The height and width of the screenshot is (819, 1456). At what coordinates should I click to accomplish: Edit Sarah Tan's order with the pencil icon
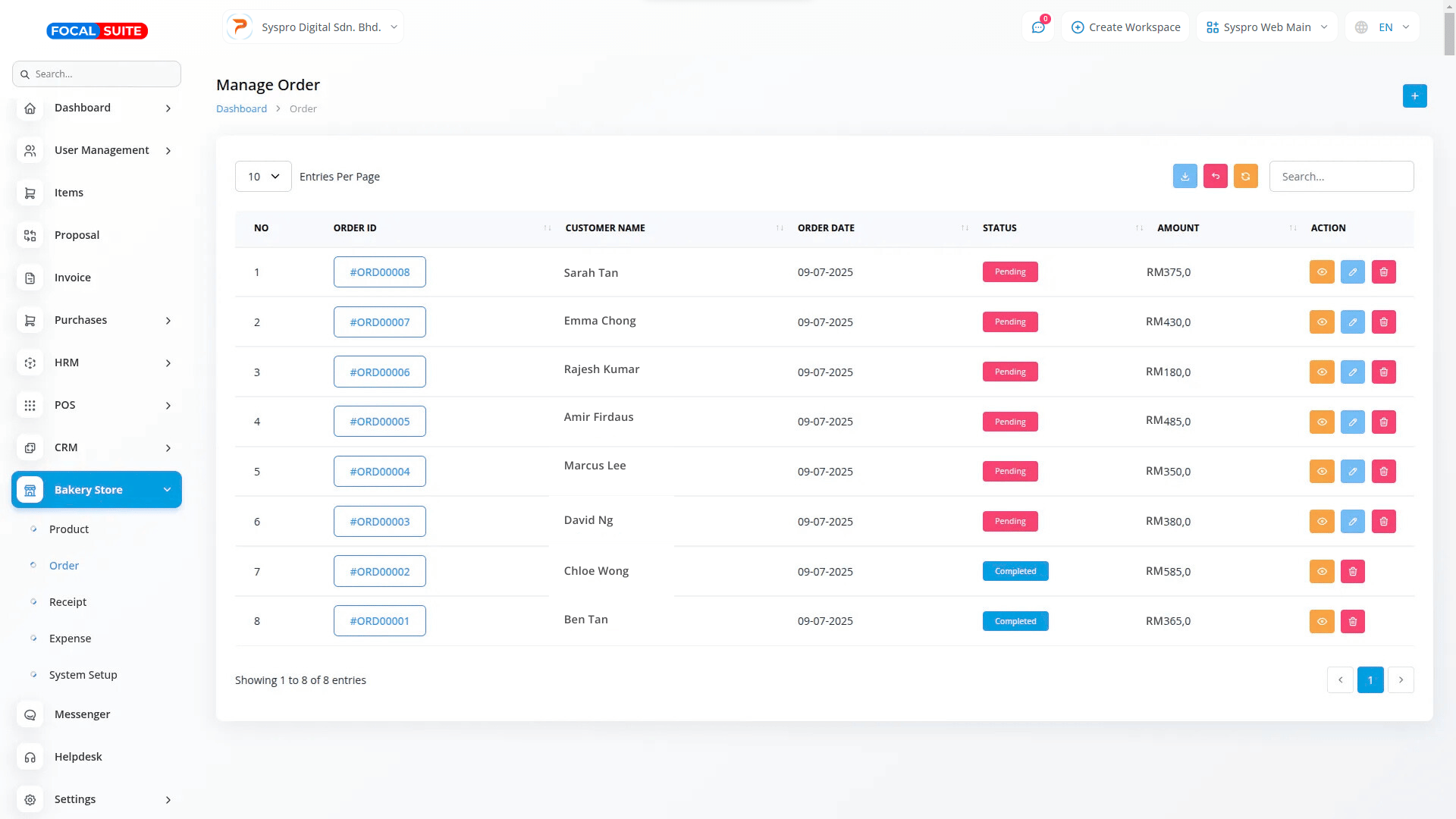coord(1352,272)
